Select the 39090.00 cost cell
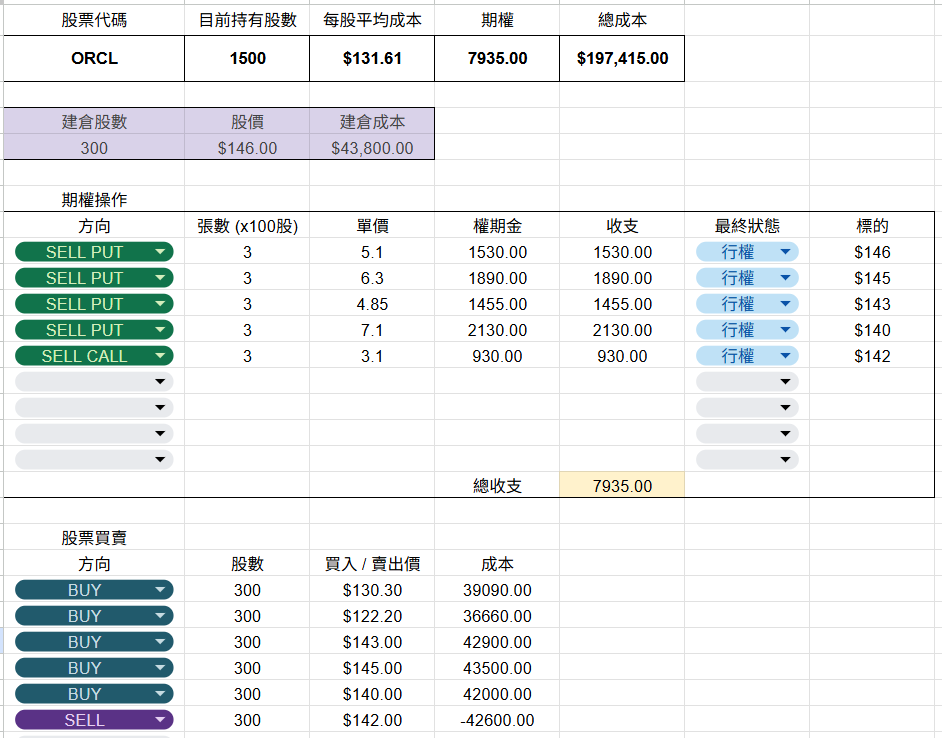This screenshot has width=942, height=738. [497, 590]
